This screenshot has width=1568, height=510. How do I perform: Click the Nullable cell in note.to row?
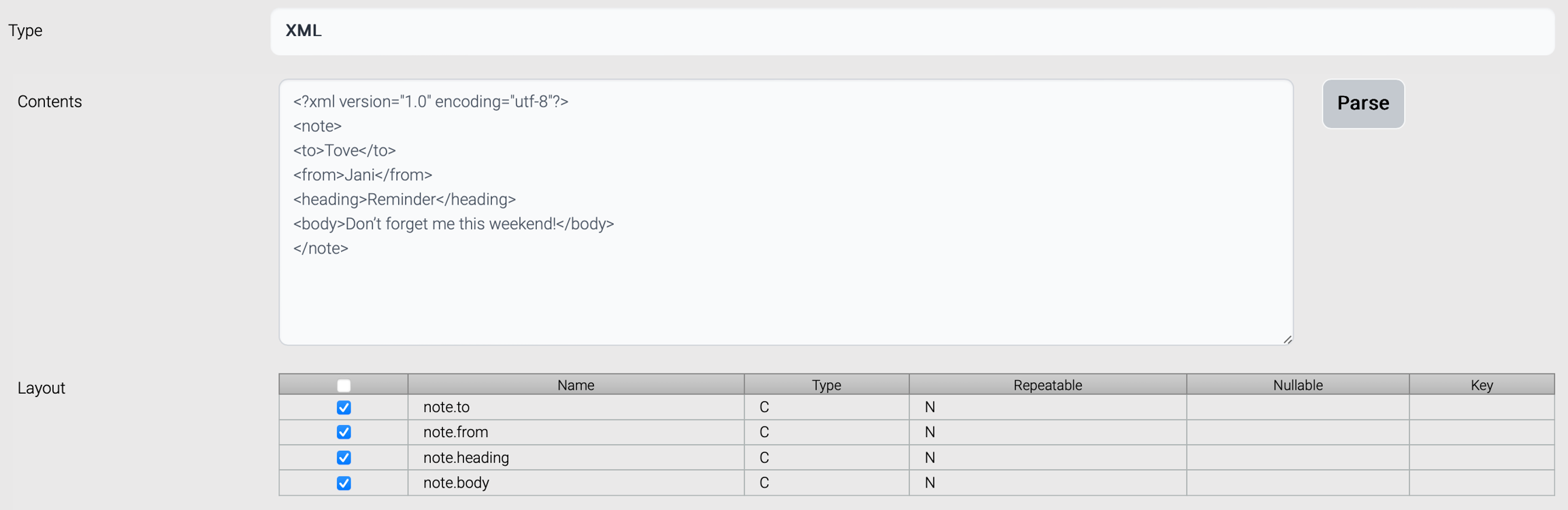(x=1297, y=407)
